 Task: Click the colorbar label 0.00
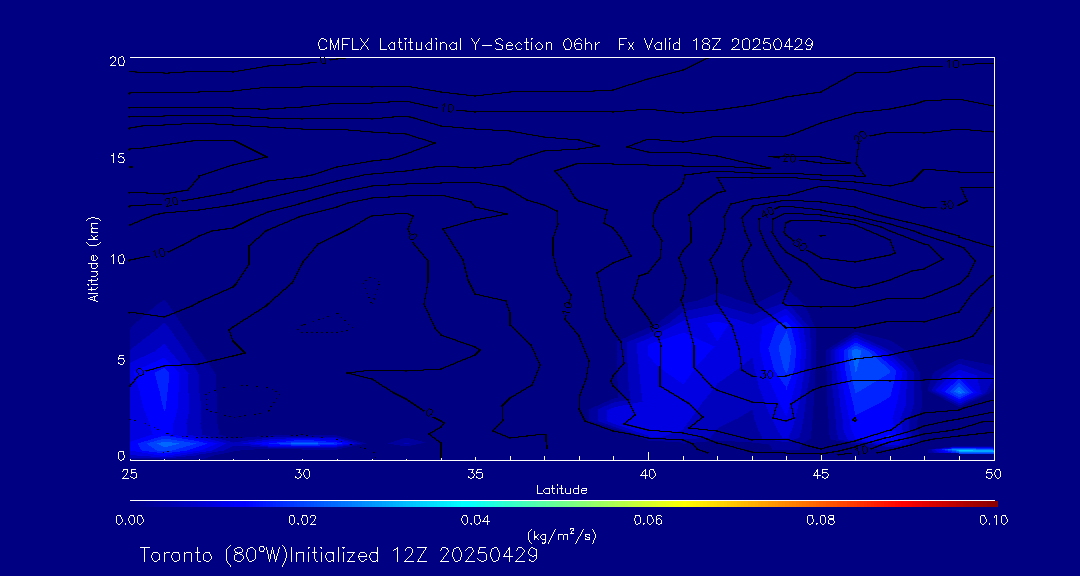click(129, 520)
